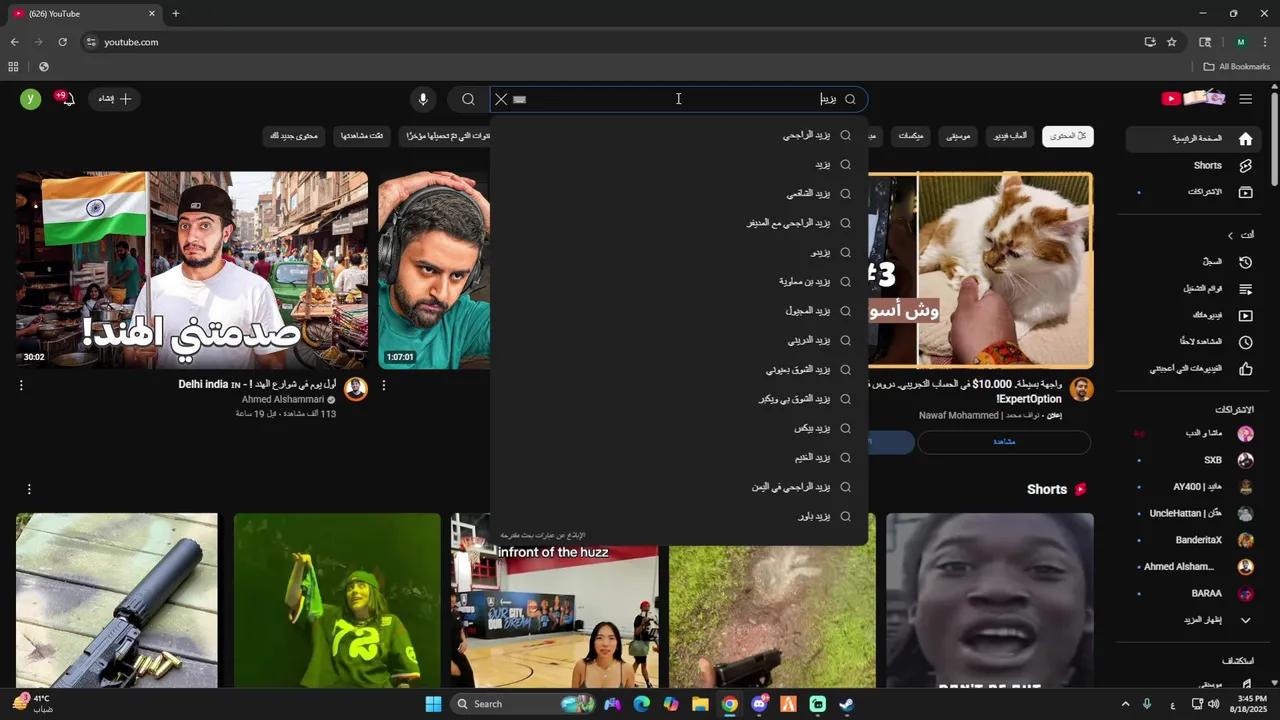Select the محتوى جديد لك filter chip

pos(295,136)
